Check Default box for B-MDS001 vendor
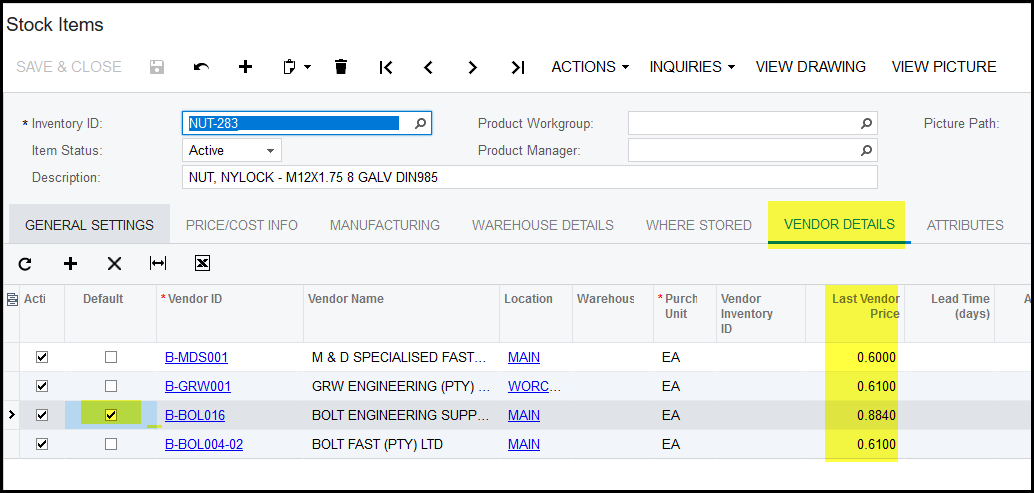 click(111, 357)
